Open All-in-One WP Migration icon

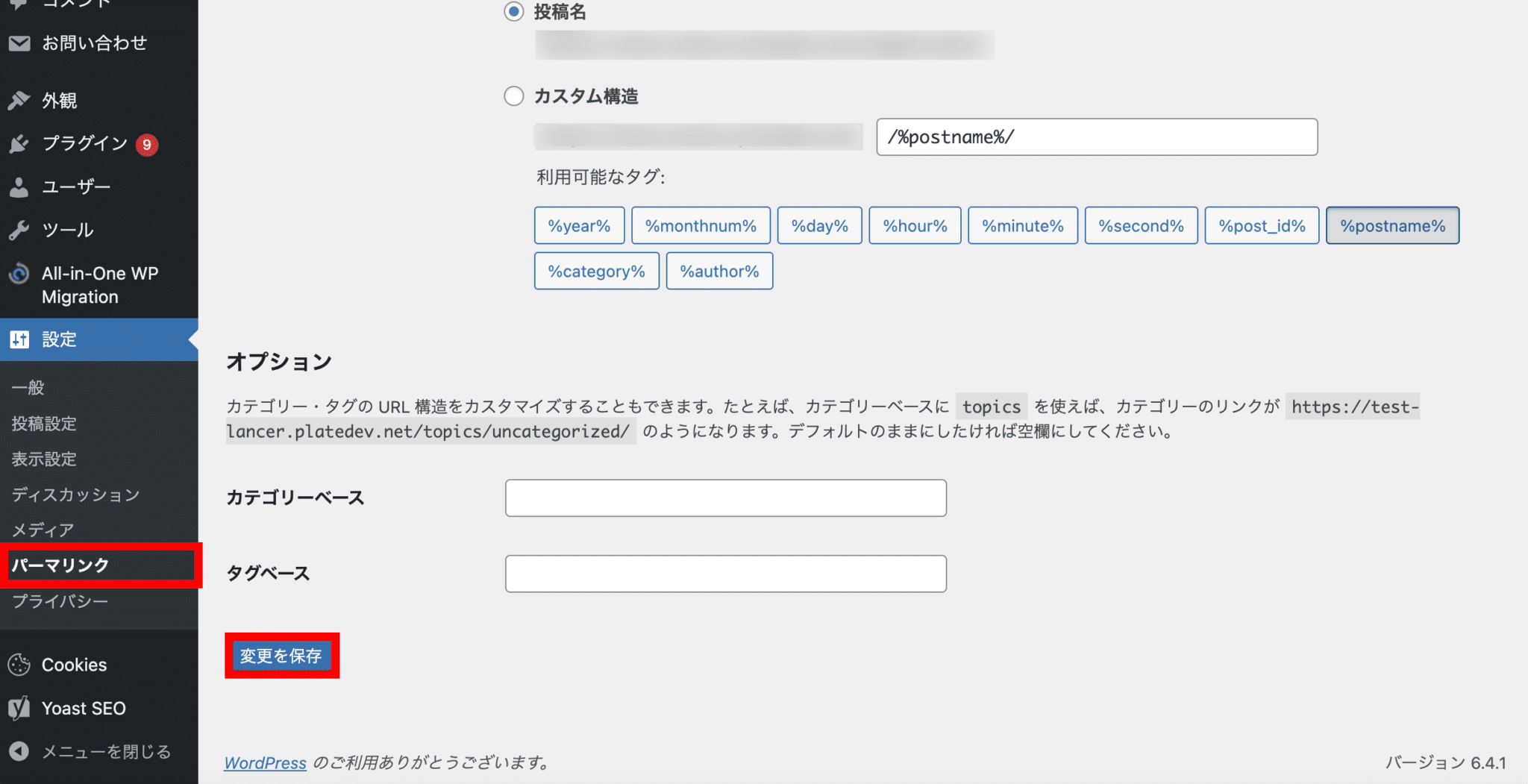tap(19, 274)
